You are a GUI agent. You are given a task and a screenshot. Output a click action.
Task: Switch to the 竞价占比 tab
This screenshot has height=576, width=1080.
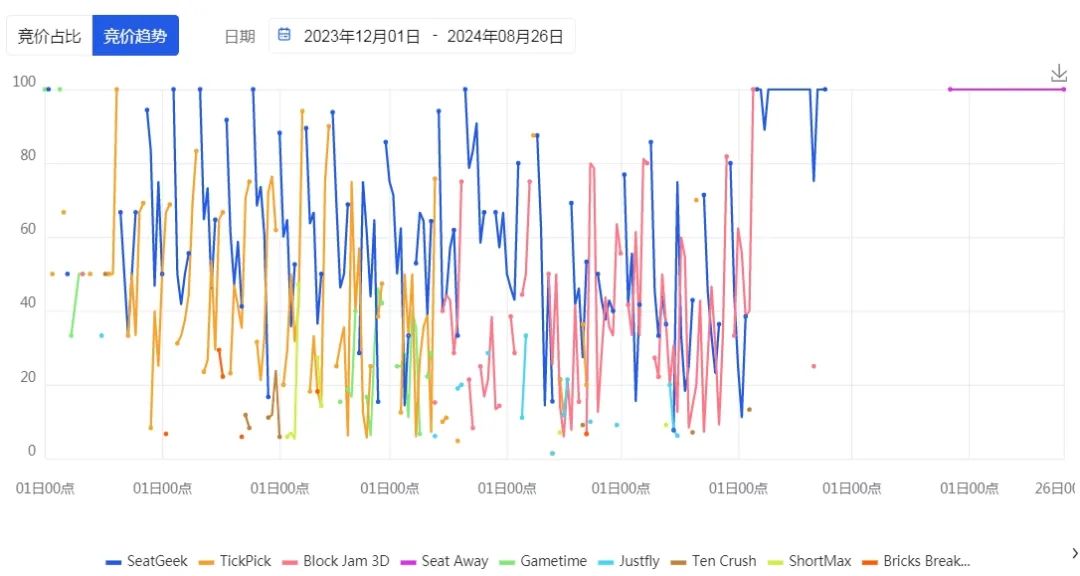[x=49, y=36]
